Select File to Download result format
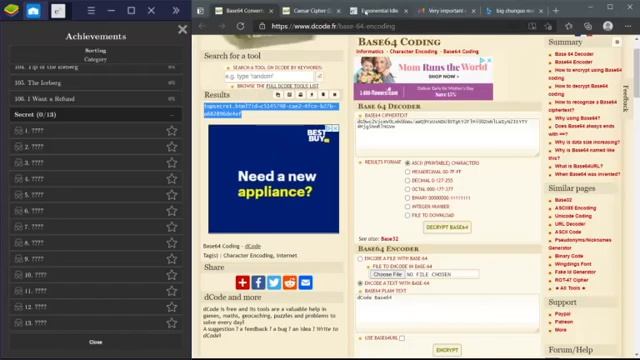 click(407, 215)
